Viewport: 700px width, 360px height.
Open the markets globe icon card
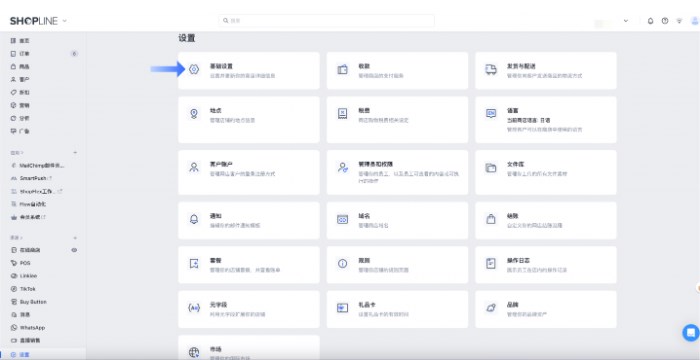tap(249, 347)
